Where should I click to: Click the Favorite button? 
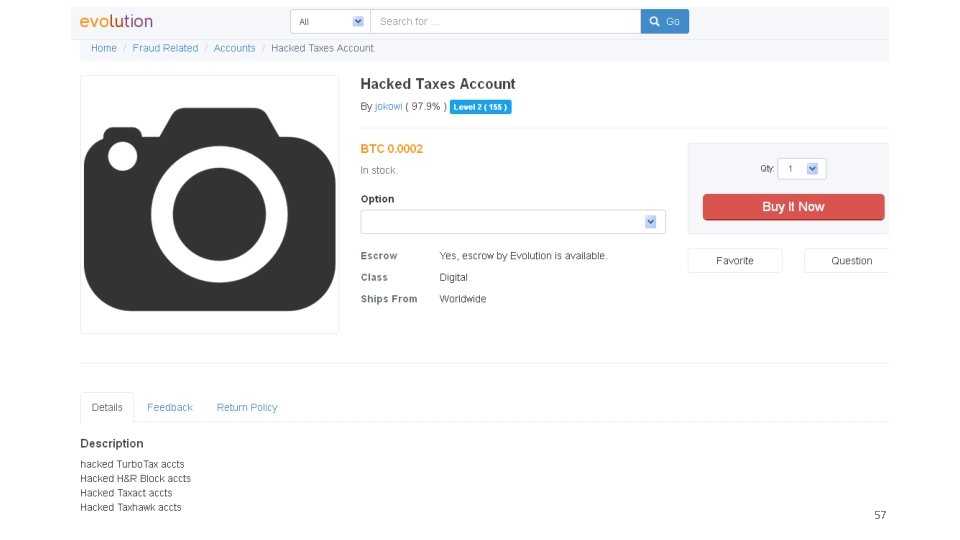735,261
